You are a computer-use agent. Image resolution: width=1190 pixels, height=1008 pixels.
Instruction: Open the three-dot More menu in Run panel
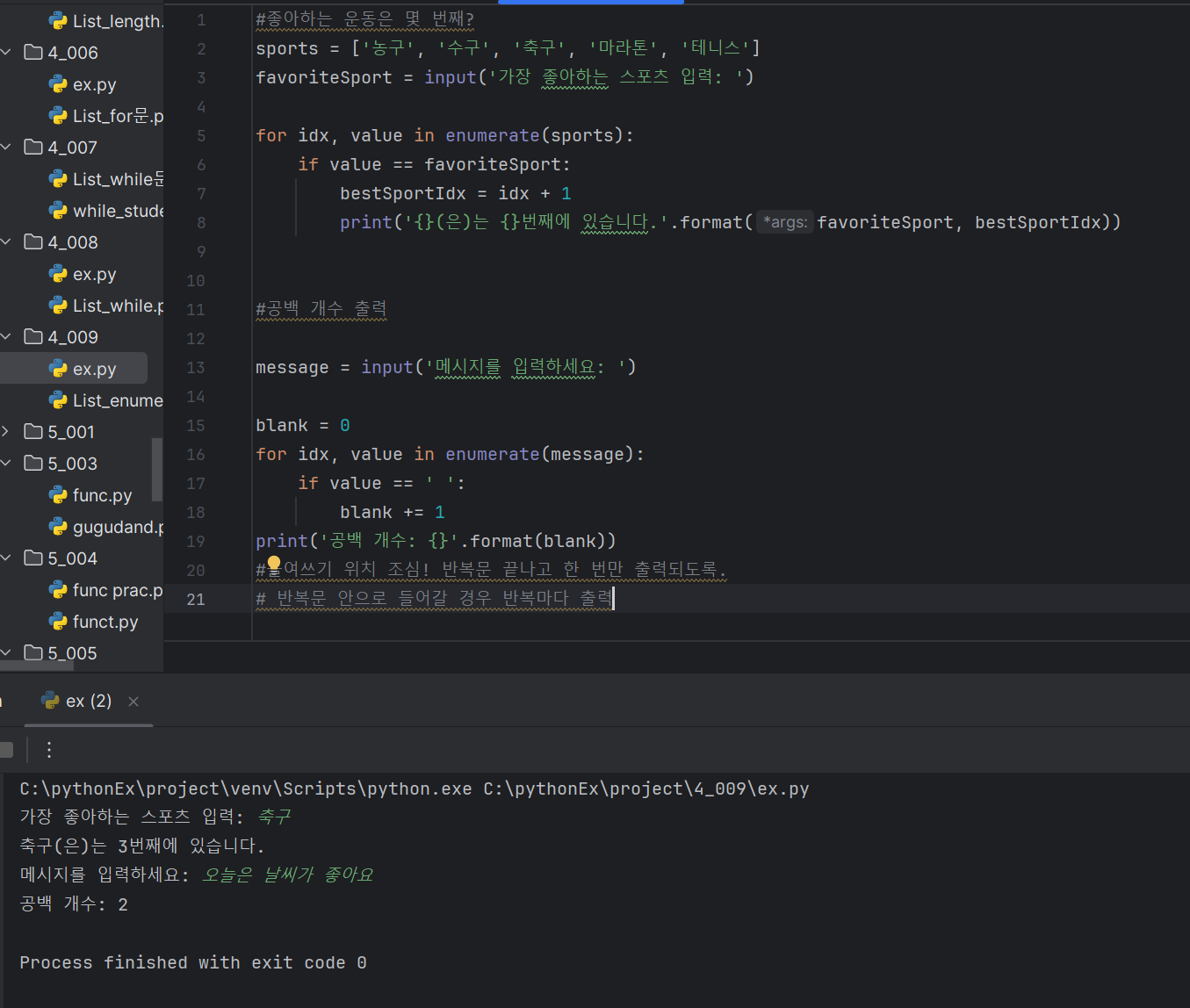49,750
